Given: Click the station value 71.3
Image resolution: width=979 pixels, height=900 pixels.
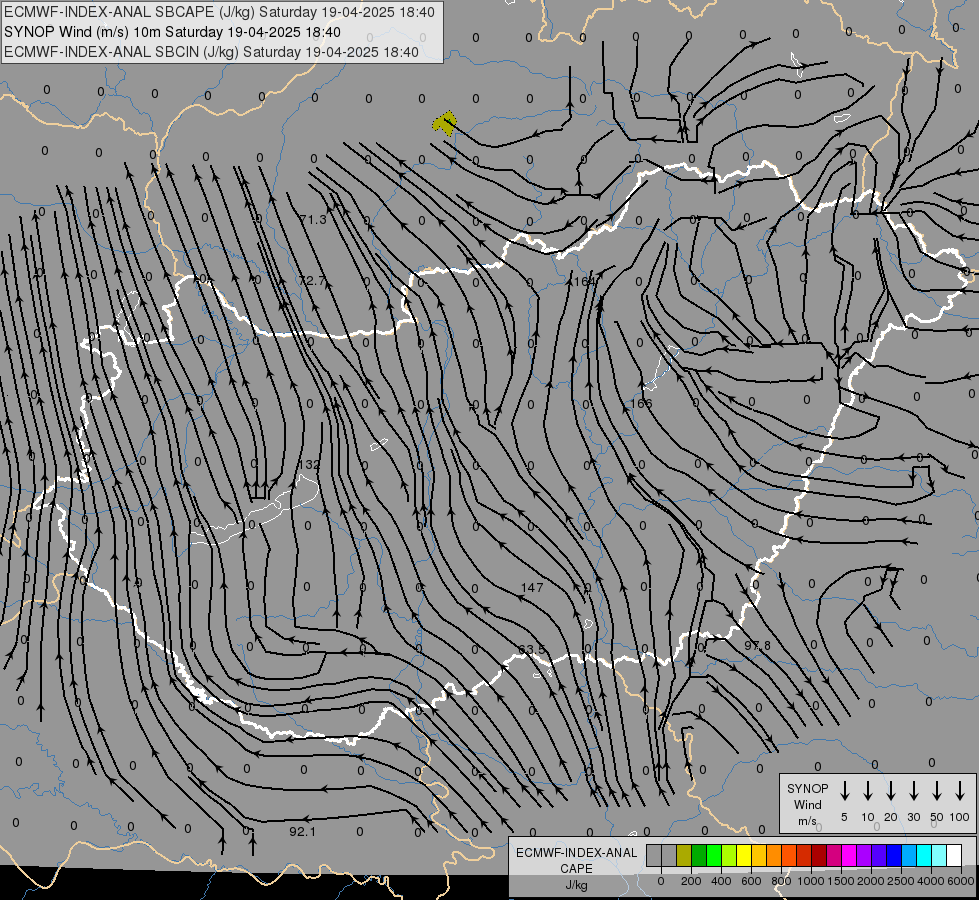Looking at the screenshot, I should pos(313,219).
